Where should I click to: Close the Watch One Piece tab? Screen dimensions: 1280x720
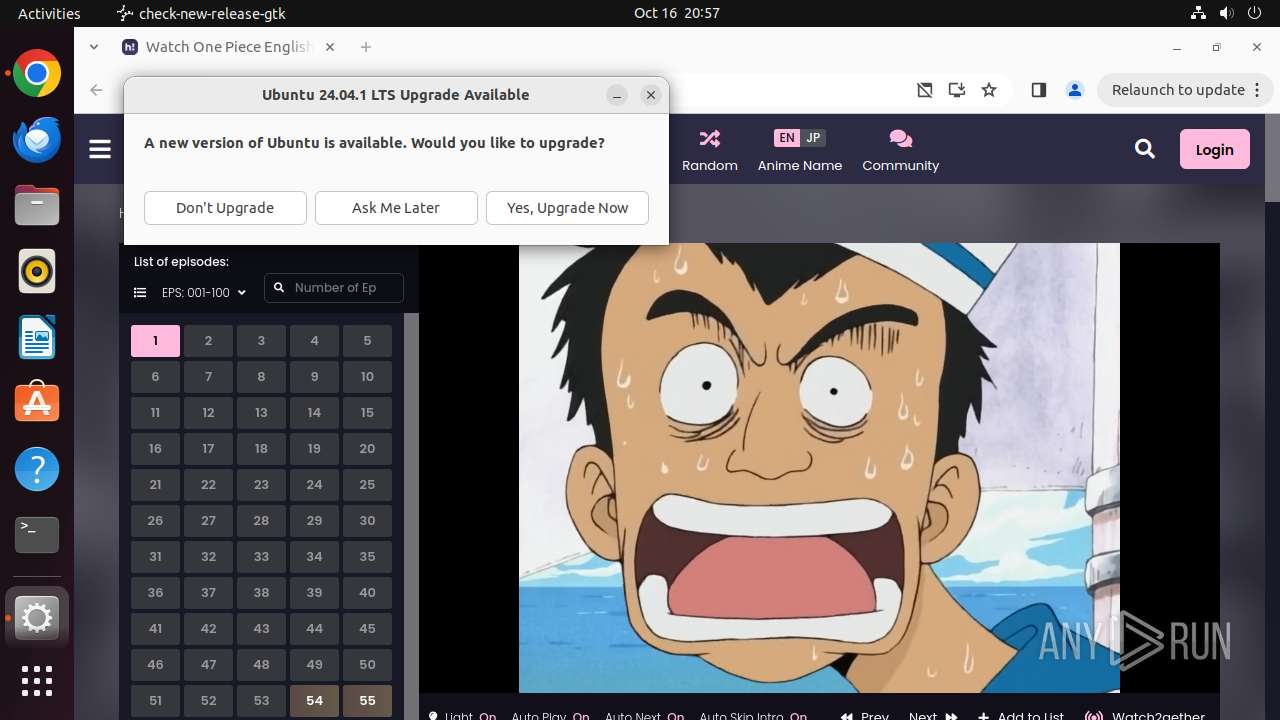pos(330,47)
